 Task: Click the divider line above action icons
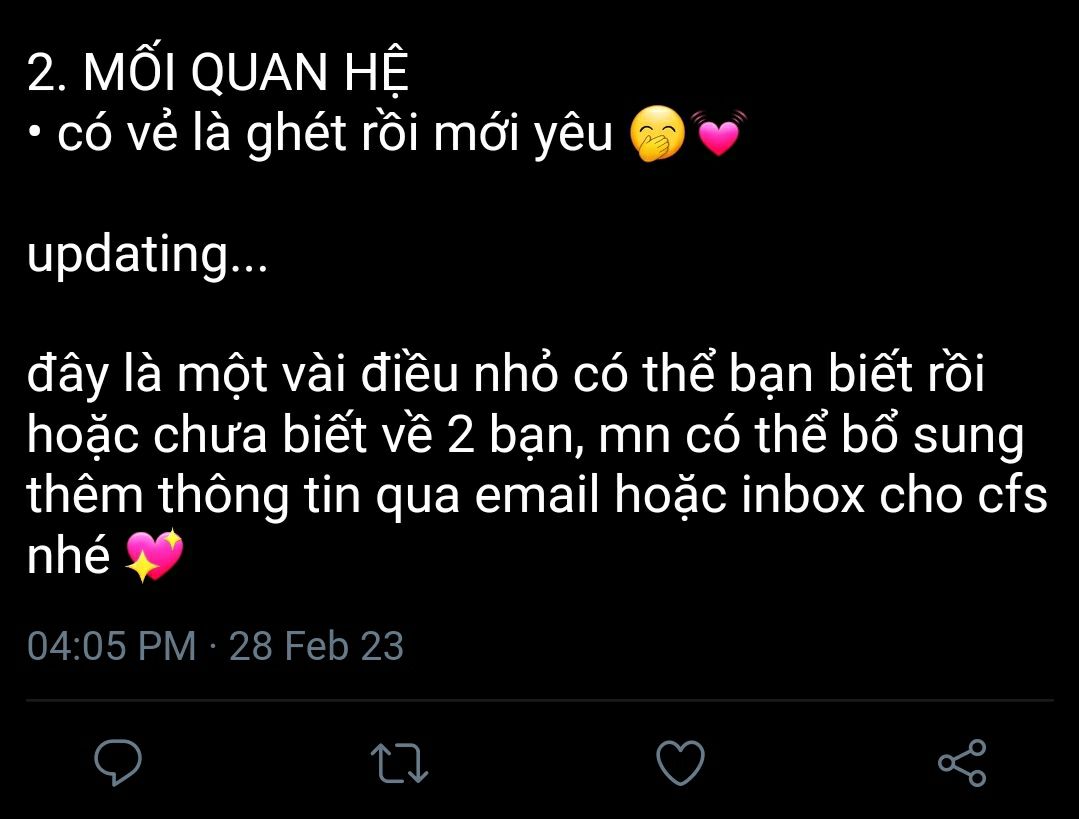click(540, 701)
